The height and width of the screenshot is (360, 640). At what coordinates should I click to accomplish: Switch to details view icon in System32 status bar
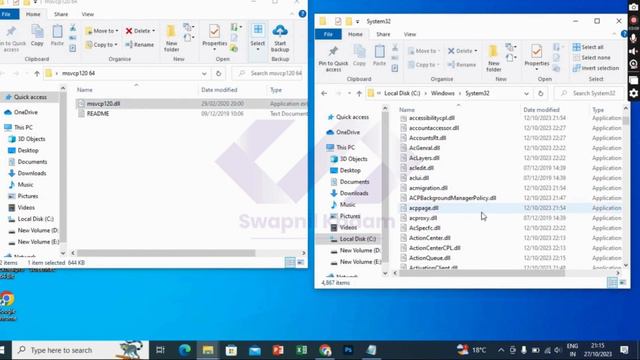pyautogui.click(x=612, y=282)
